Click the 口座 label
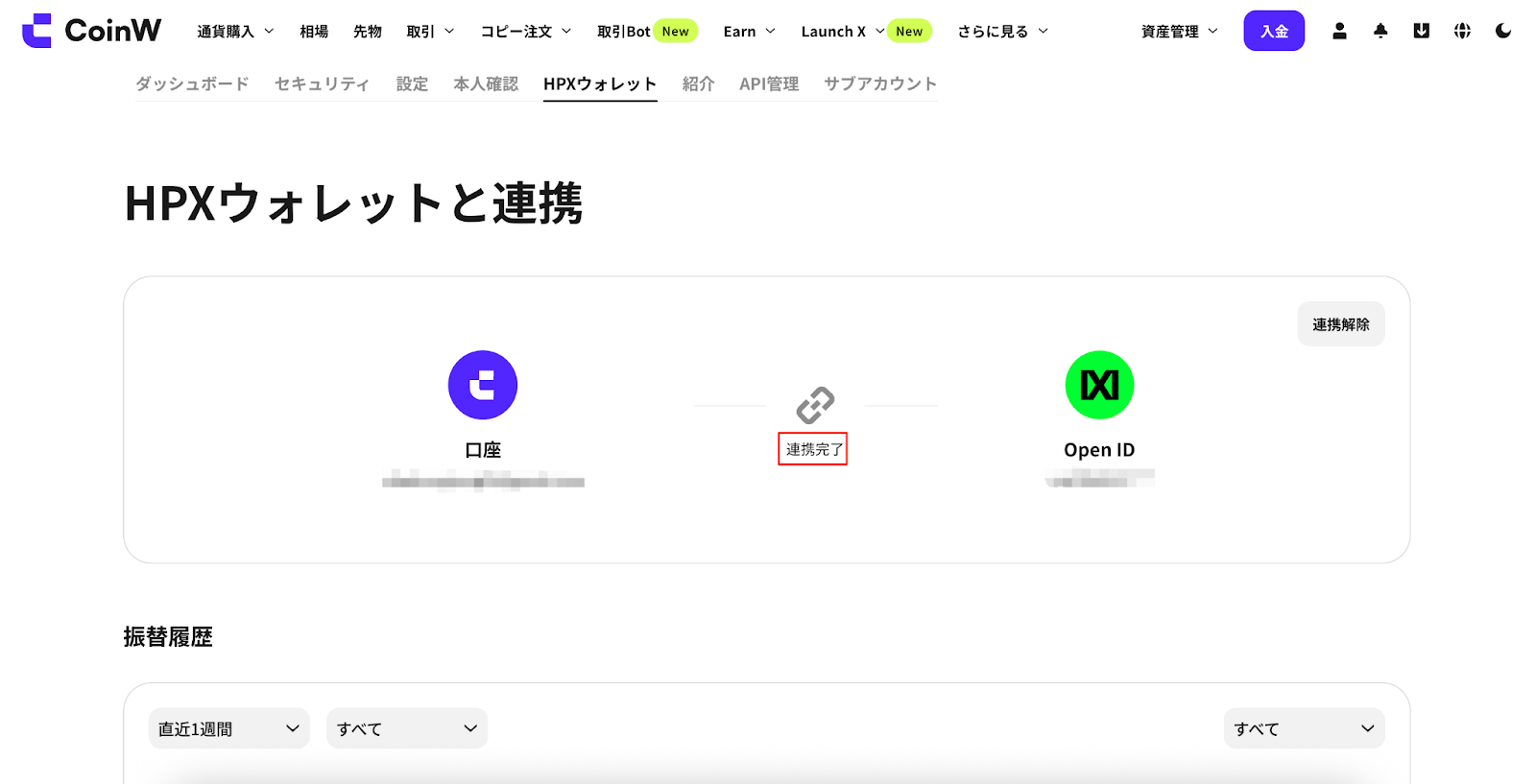 click(x=483, y=450)
